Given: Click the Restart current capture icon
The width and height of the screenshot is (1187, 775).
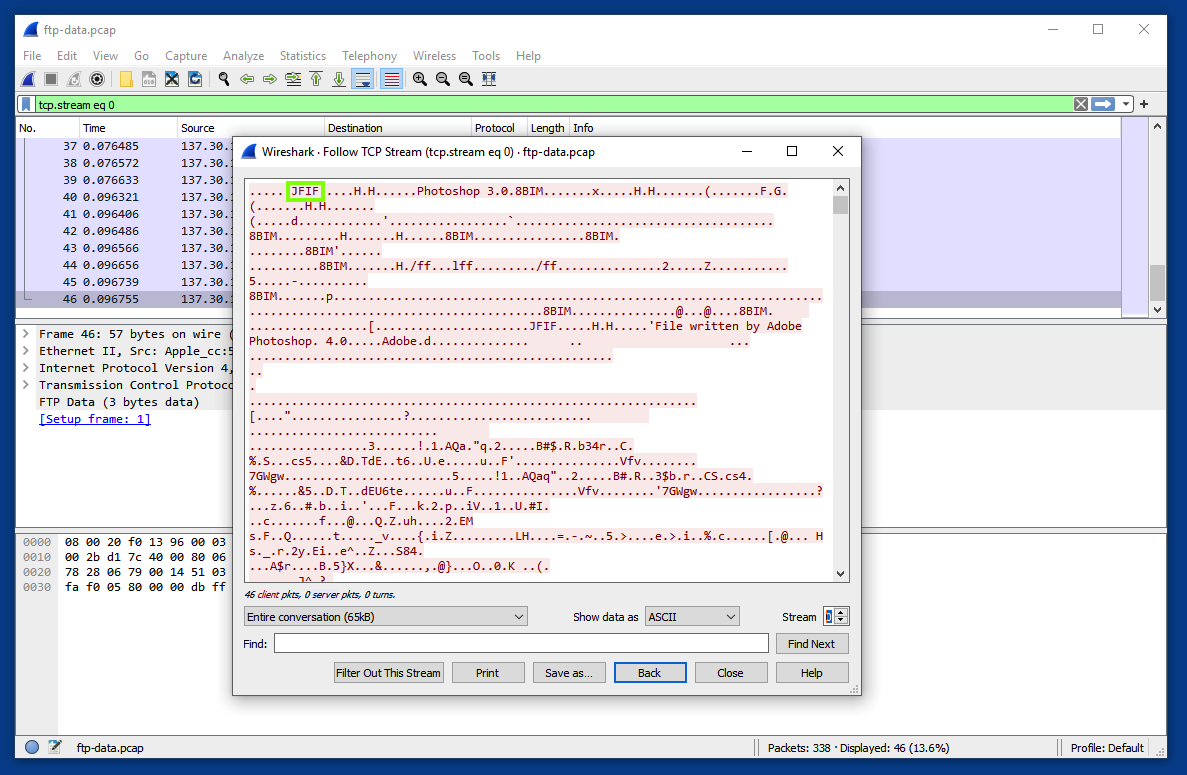Looking at the screenshot, I should click(73, 79).
